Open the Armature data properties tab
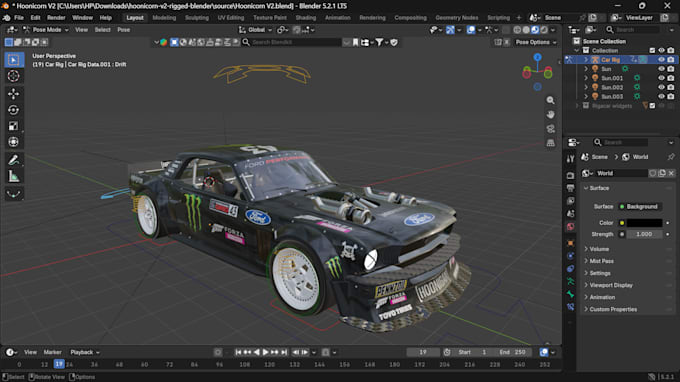This screenshot has width=680, height=382. (570, 281)
